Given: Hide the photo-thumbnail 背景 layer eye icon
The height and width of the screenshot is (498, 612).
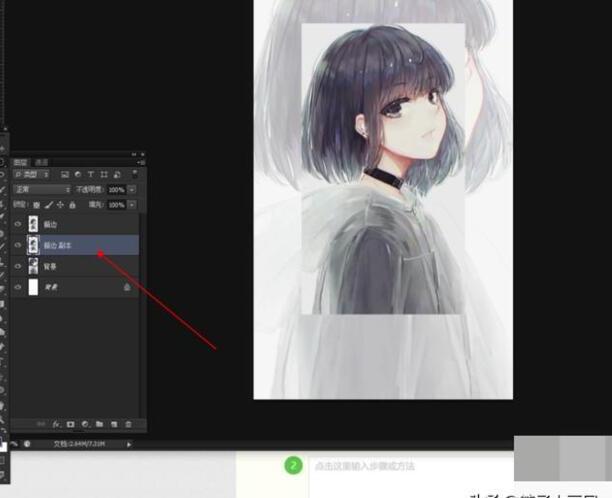Looking at the screenshot, I should tap(18, 266).
